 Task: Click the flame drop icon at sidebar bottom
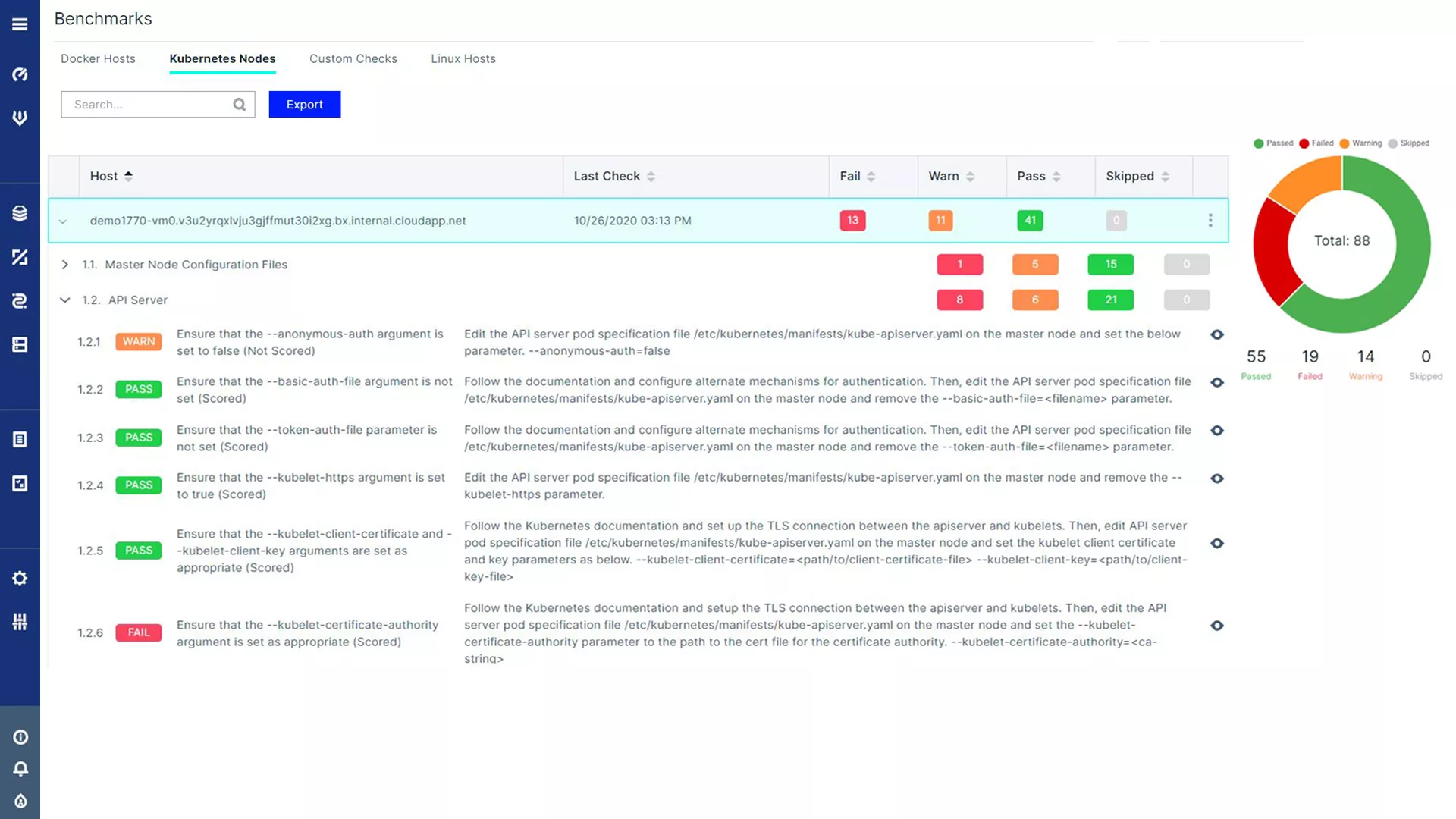(20, 801)
